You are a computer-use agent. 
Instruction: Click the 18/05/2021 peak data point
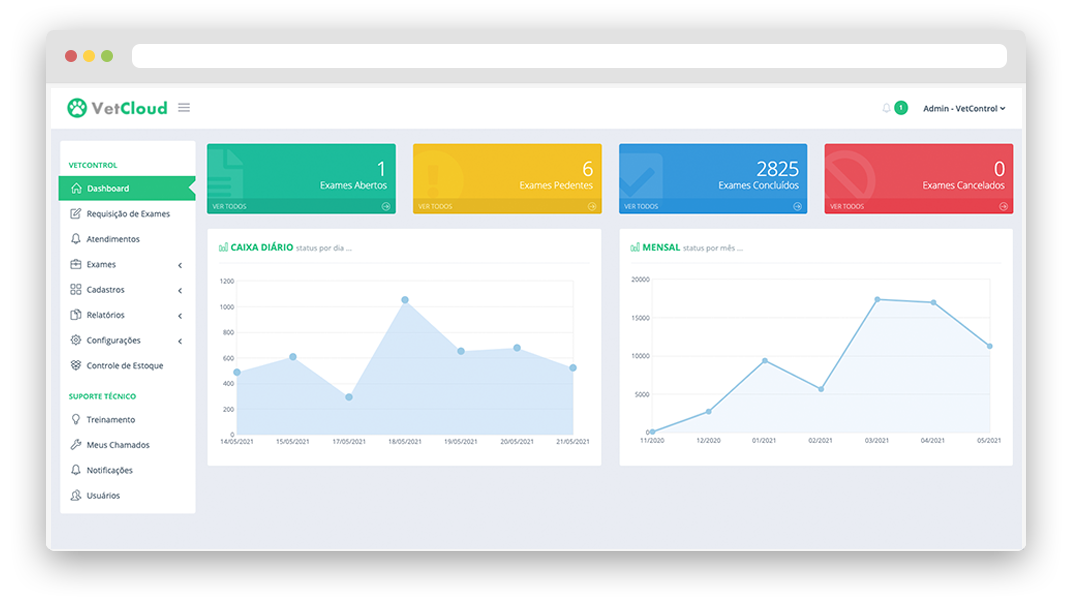(405, 300)
